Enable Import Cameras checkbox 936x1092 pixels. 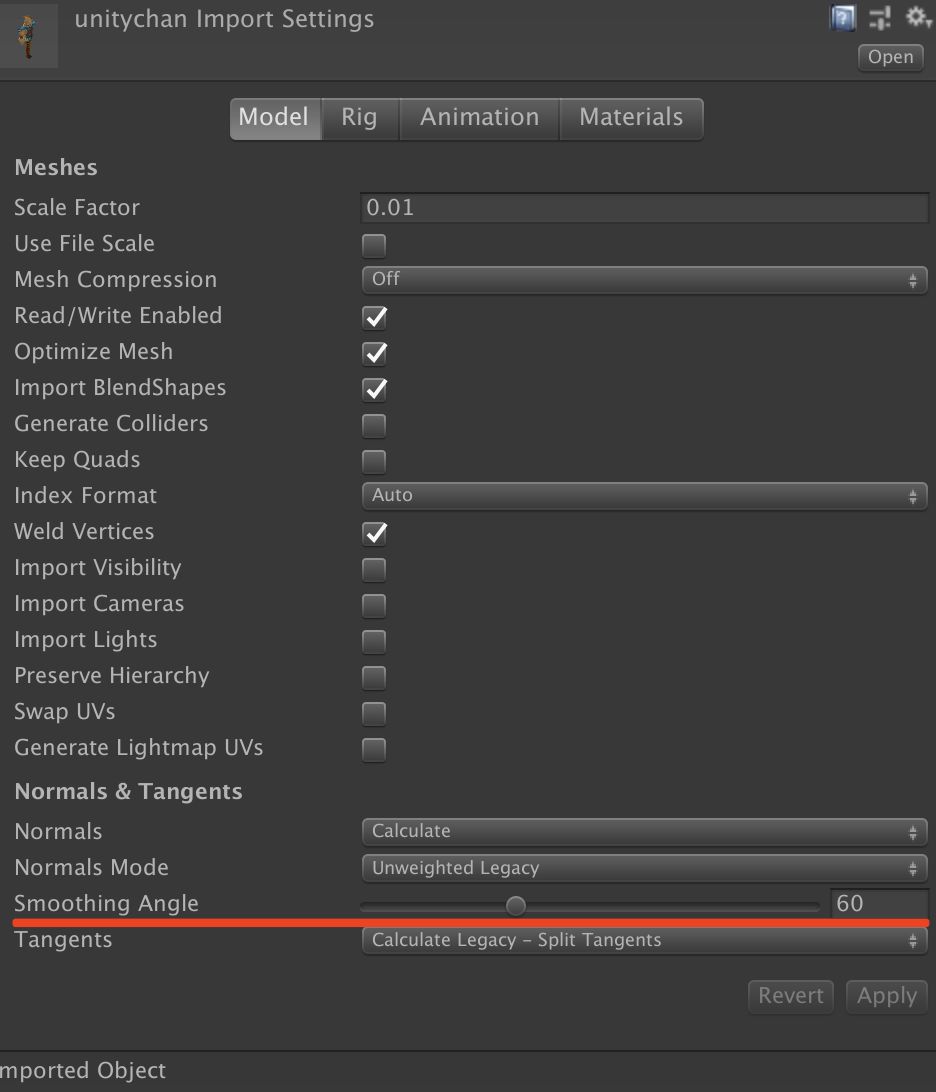click(x=374, y=605)
